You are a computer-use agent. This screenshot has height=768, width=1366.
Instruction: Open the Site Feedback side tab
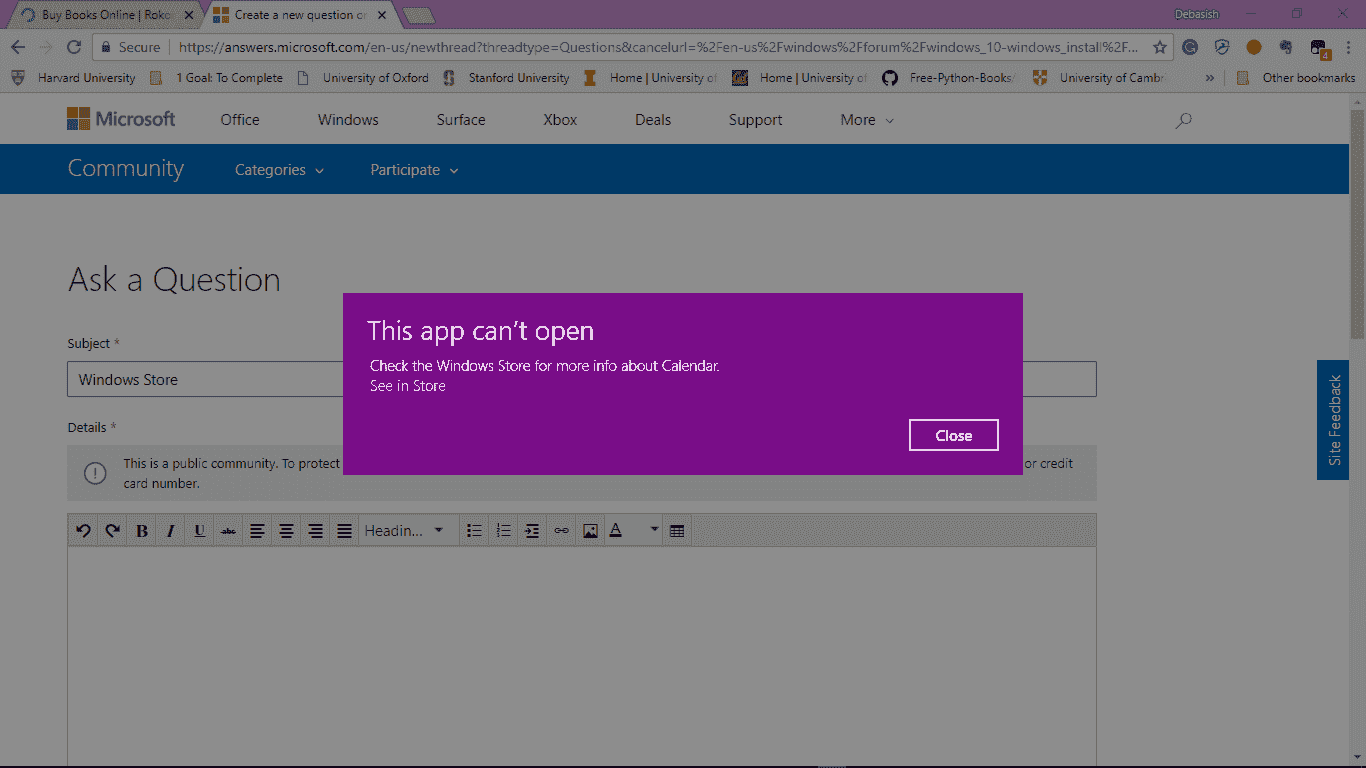click(1333, 420)
